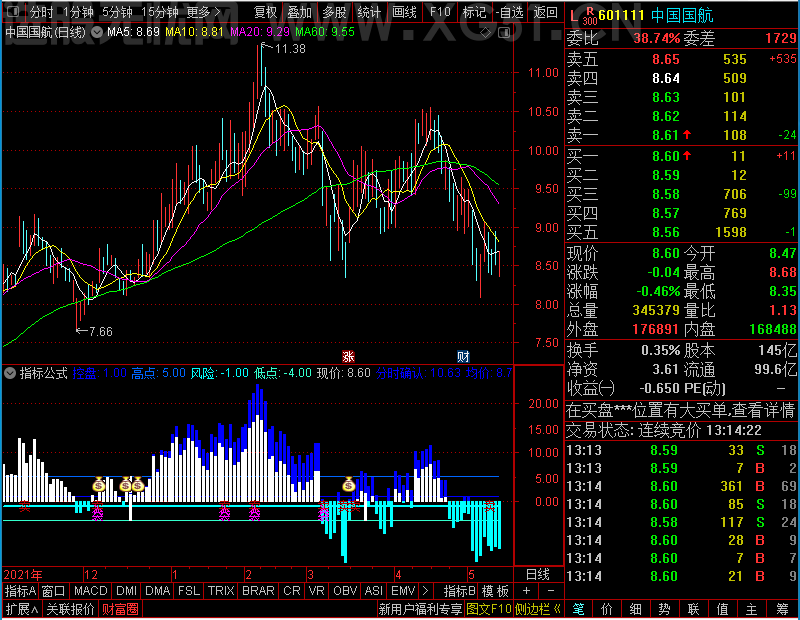Select the BRAR indicator
The width and height of the screenshot is (800, 620).
tap(258, 591)
